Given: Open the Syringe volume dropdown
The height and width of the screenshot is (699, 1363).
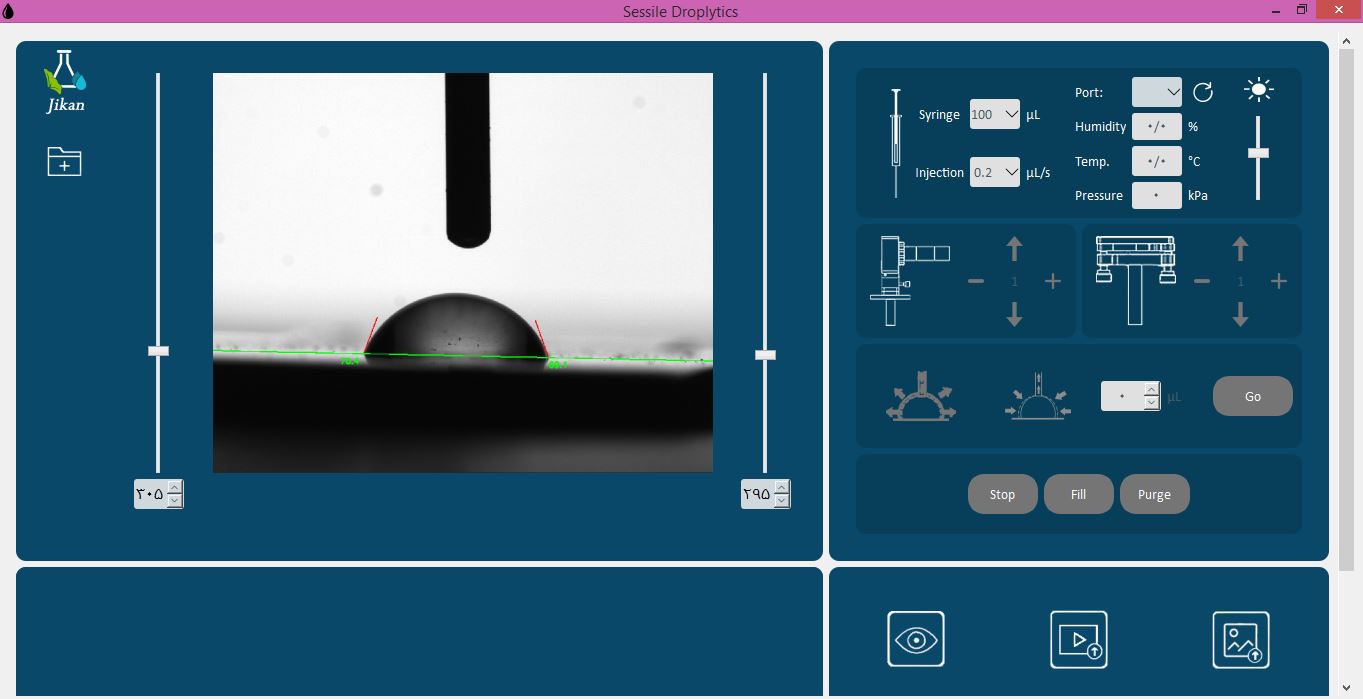Looking at the screenshot, I should [994, 115].
